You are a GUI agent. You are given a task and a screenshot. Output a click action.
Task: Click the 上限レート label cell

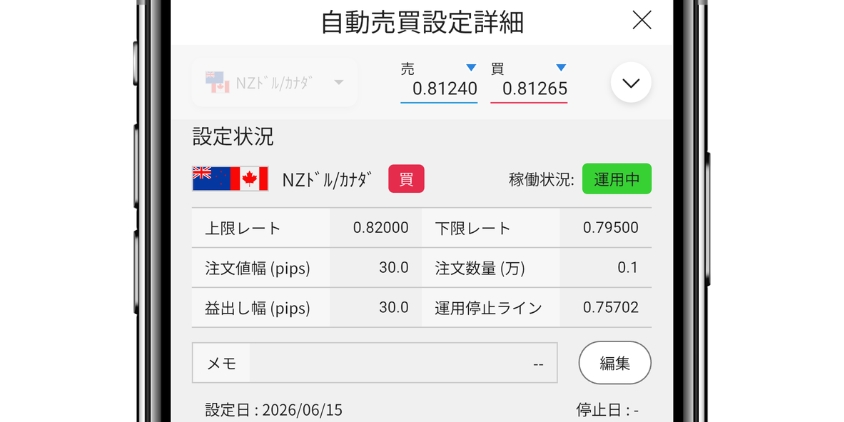261,228
